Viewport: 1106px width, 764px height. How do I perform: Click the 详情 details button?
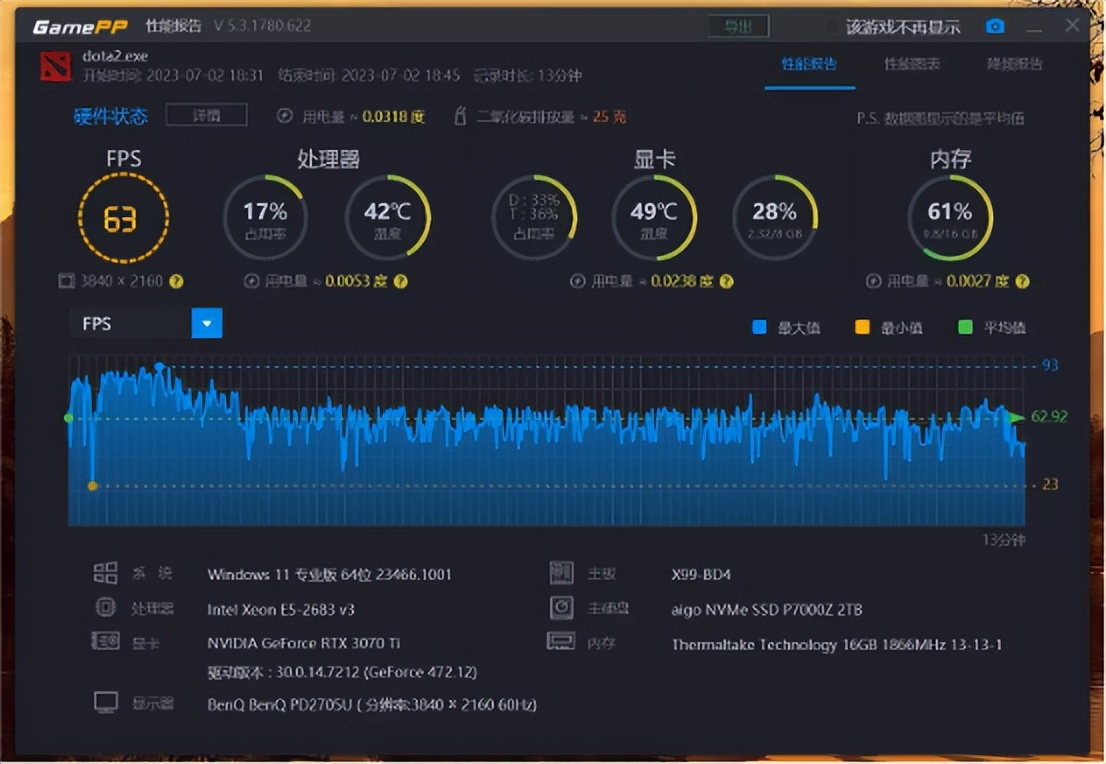tap(206, 116)
